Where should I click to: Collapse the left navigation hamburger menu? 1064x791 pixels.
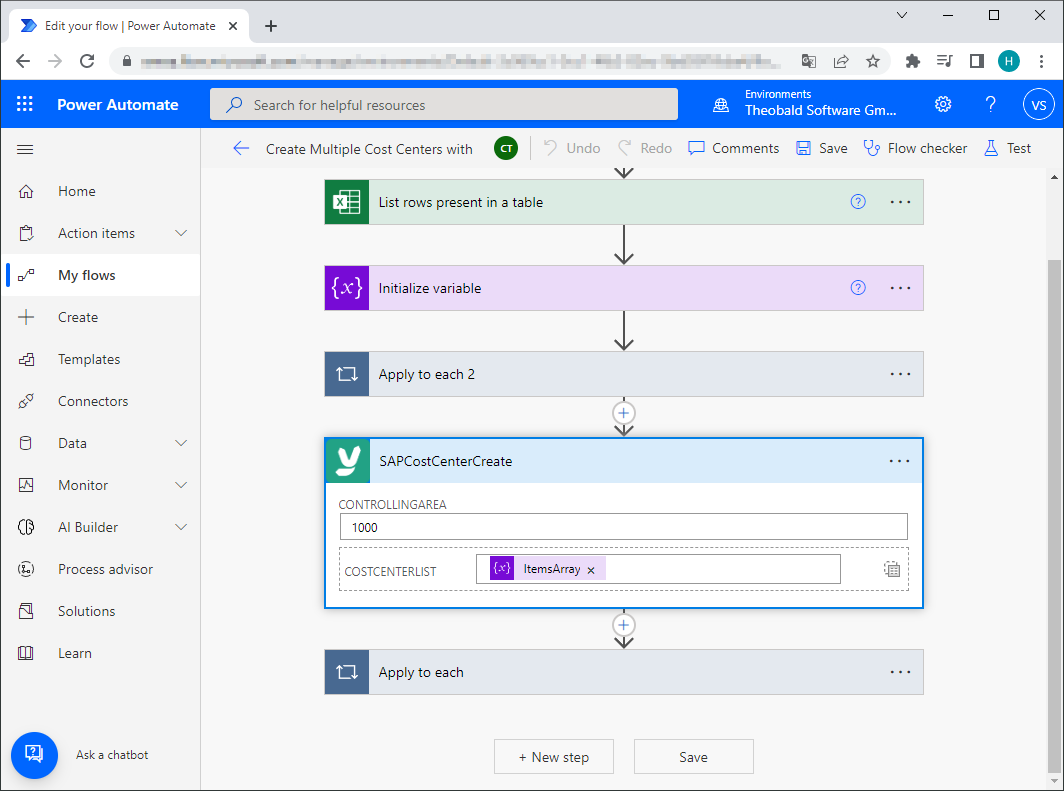coord(25,149)
